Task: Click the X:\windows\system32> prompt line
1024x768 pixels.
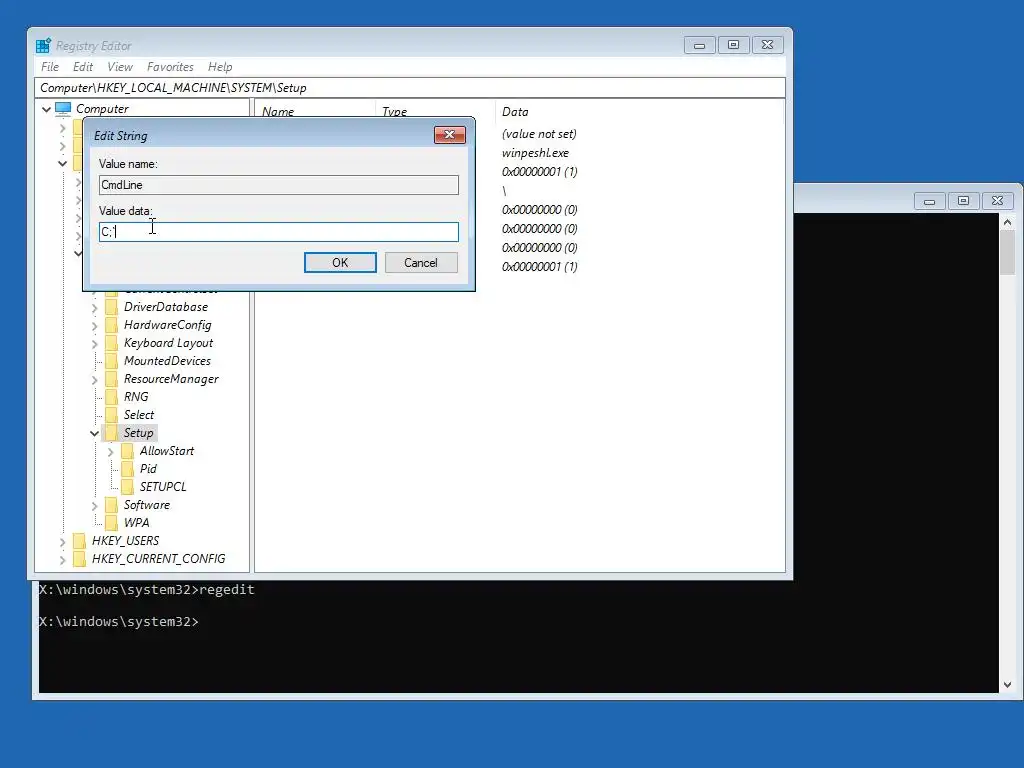Action: [119, 622]
